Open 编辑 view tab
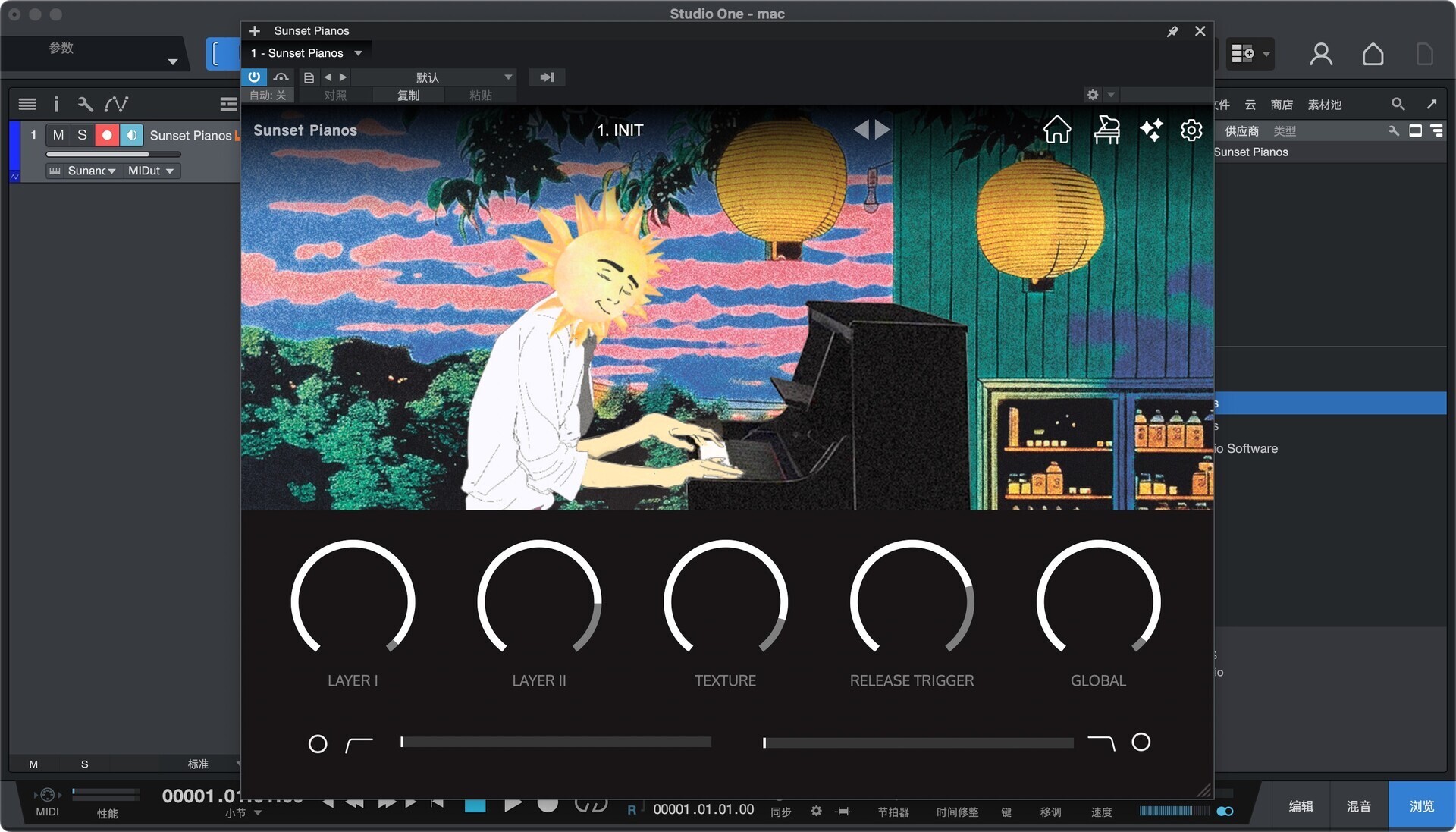 (x=1301, y=806)
